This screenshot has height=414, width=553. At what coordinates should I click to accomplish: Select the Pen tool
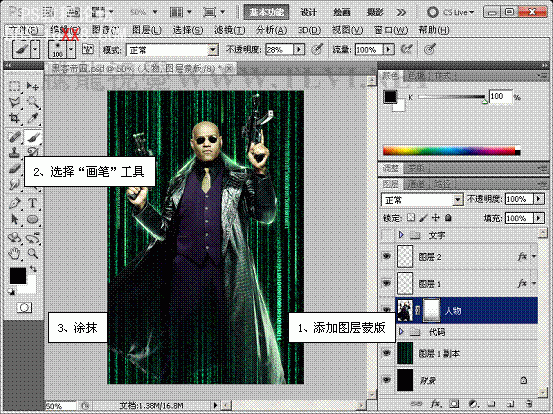(14, 203)
